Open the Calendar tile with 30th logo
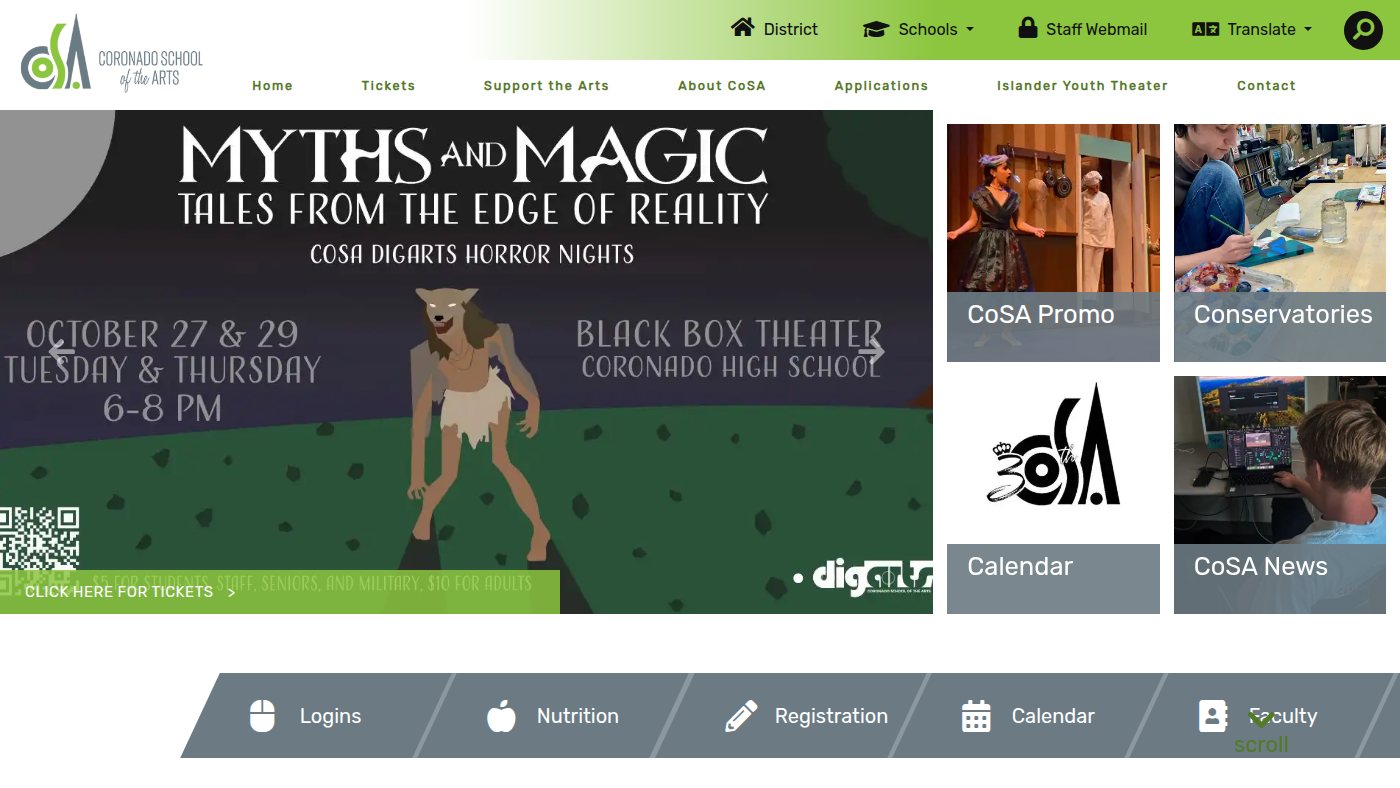The width and height of the screenshot is (1400, 788). coord(1053,495)
